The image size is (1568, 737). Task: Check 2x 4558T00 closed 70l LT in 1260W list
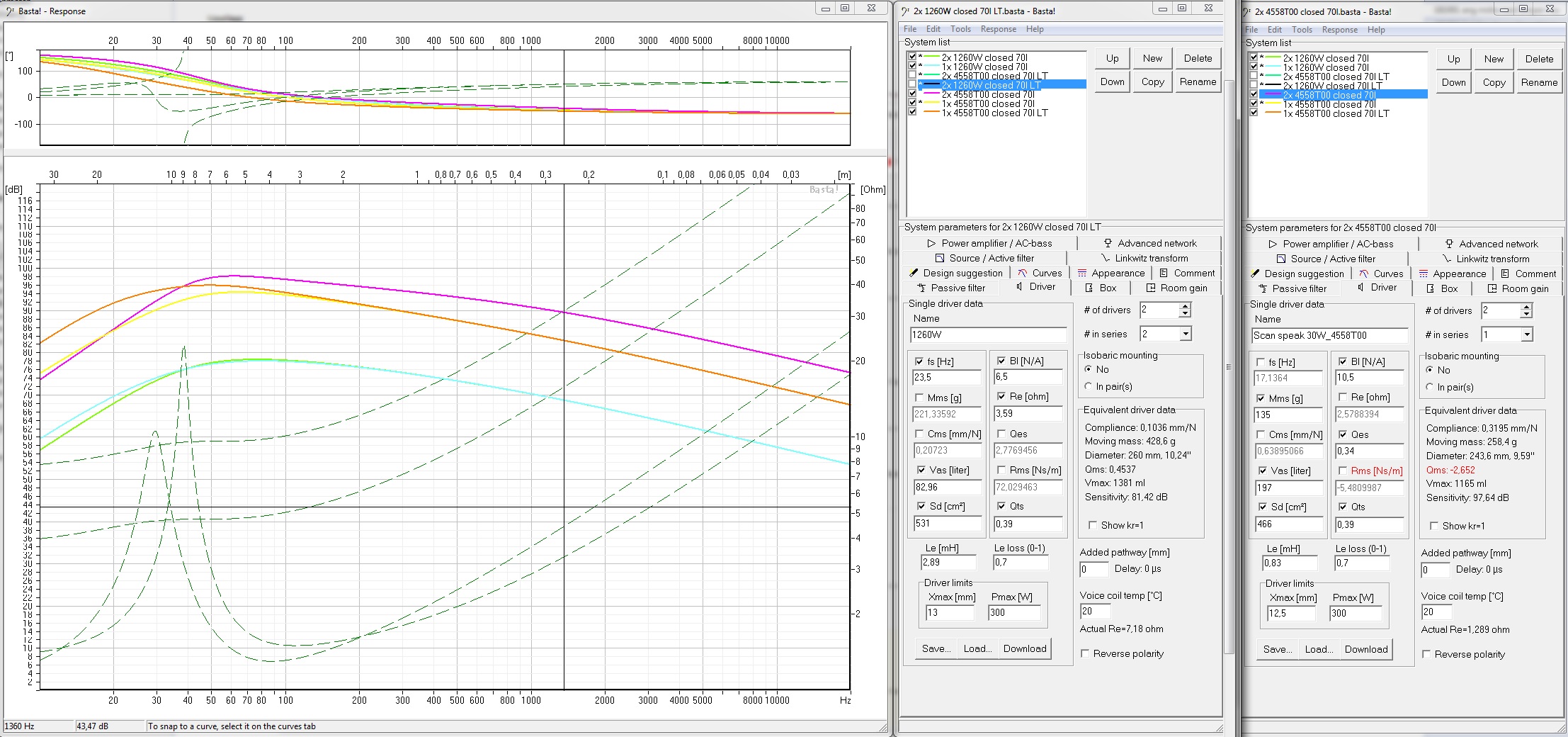tap(912, 75)
